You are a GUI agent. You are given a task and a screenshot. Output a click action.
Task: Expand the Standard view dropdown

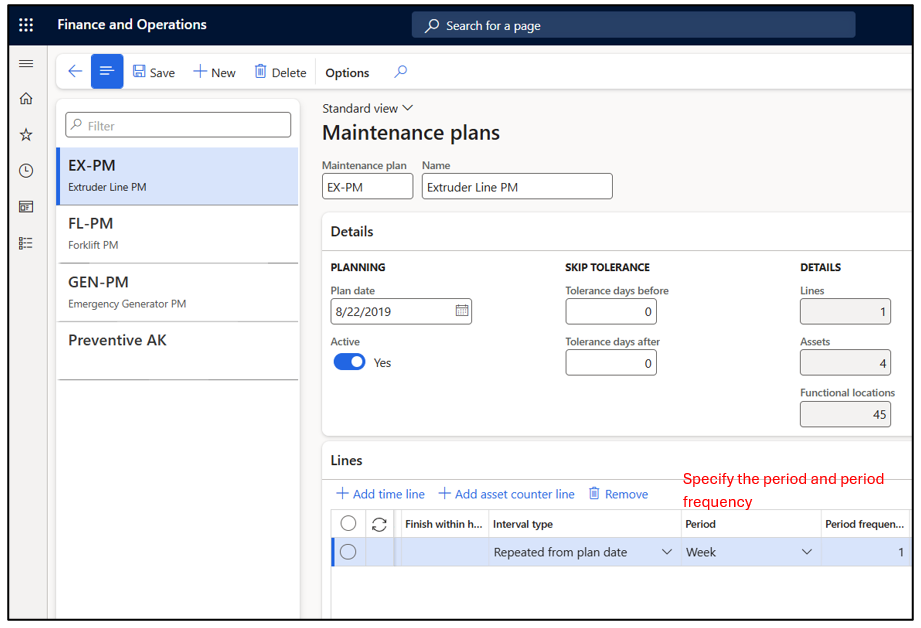[368, 109]
